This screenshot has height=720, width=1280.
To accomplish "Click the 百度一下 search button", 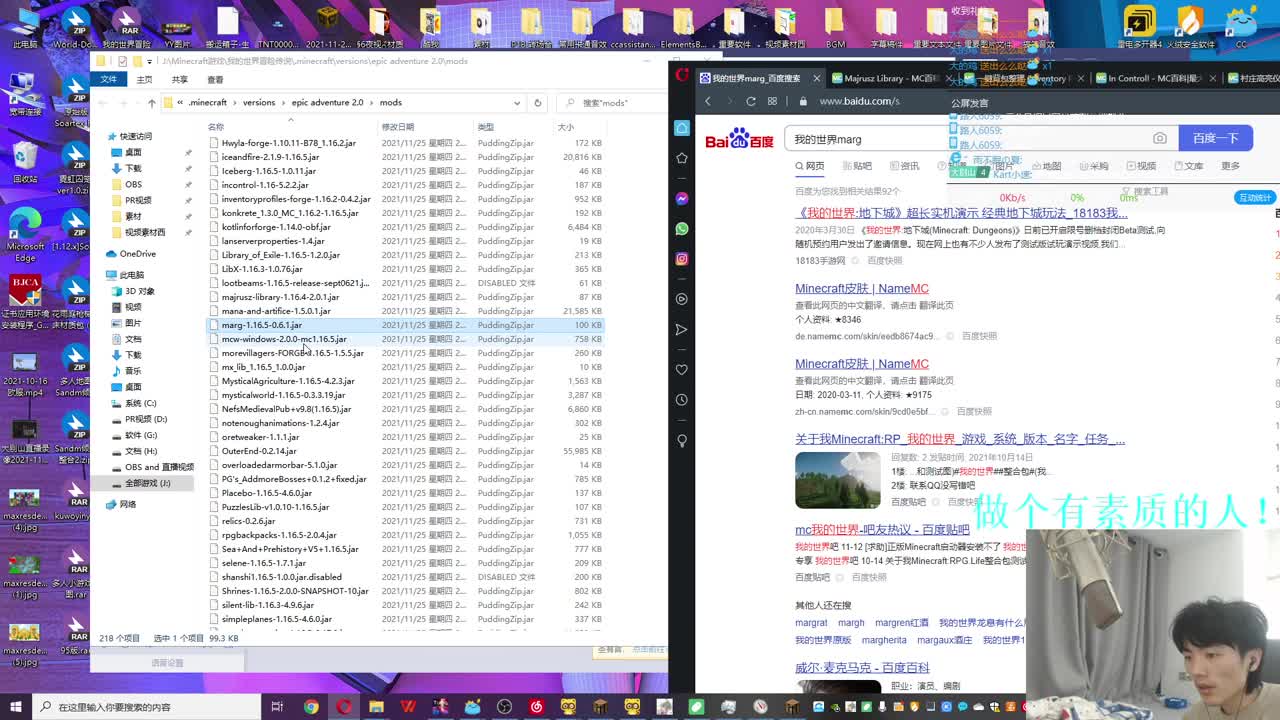I will coord(1215,138).
